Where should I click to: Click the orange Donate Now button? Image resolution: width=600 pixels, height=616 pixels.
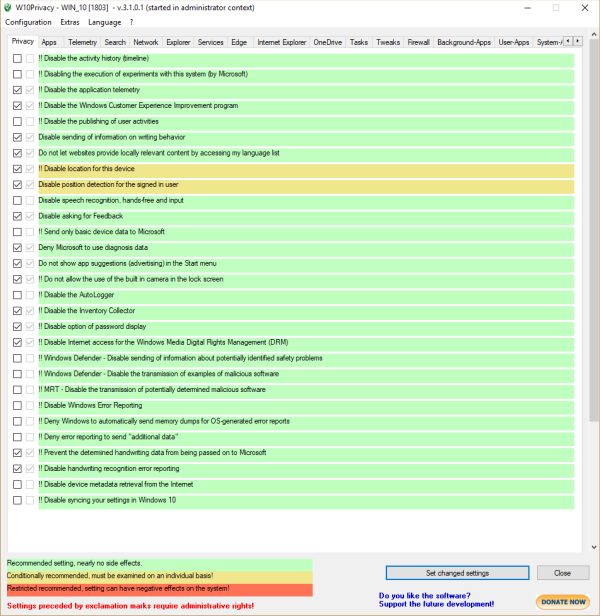[x=563, y=601]
